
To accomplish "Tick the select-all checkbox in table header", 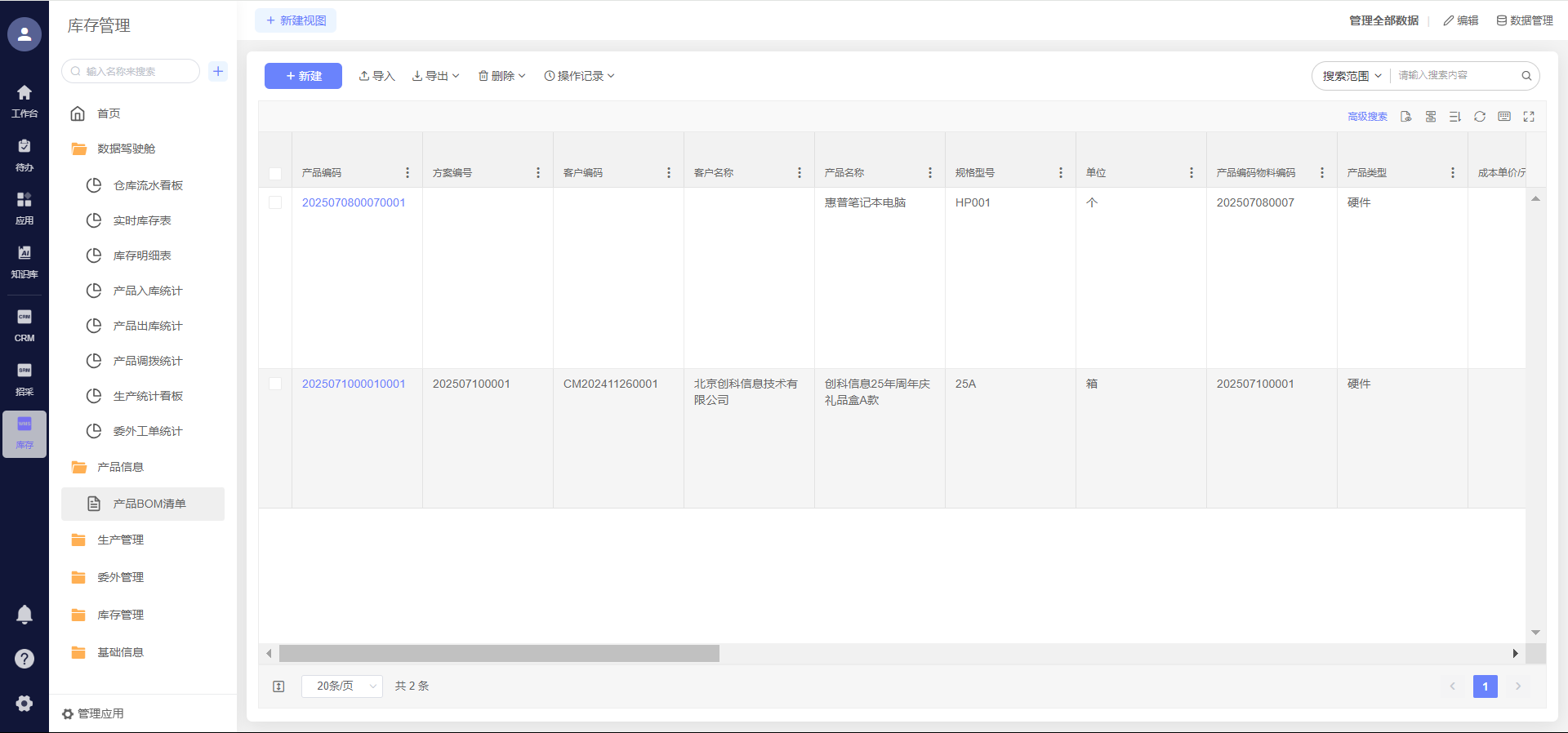I will (275, 173).
